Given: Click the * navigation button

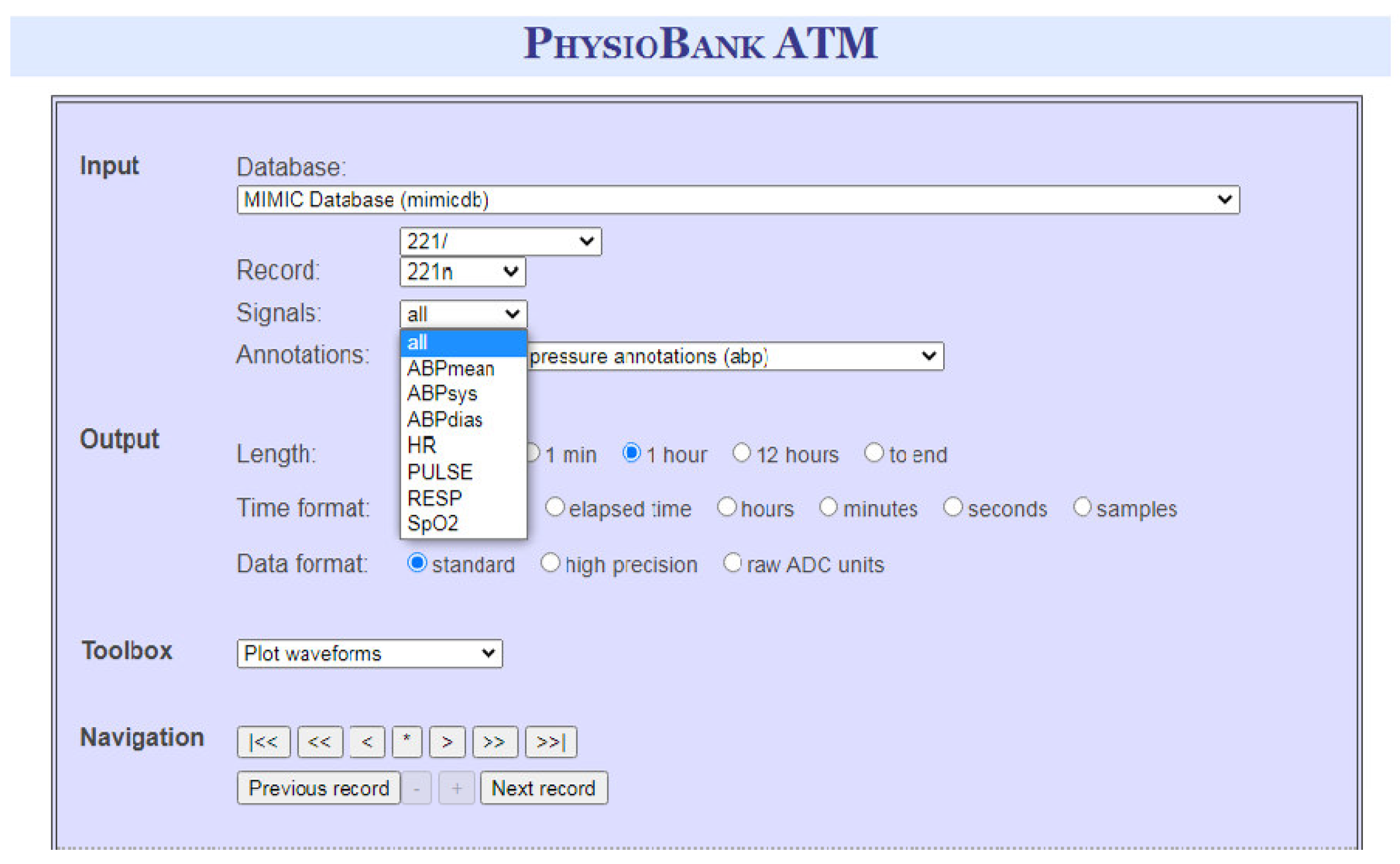Looking at the screenshot, I should pyautogui.click(x=407, y=742).
